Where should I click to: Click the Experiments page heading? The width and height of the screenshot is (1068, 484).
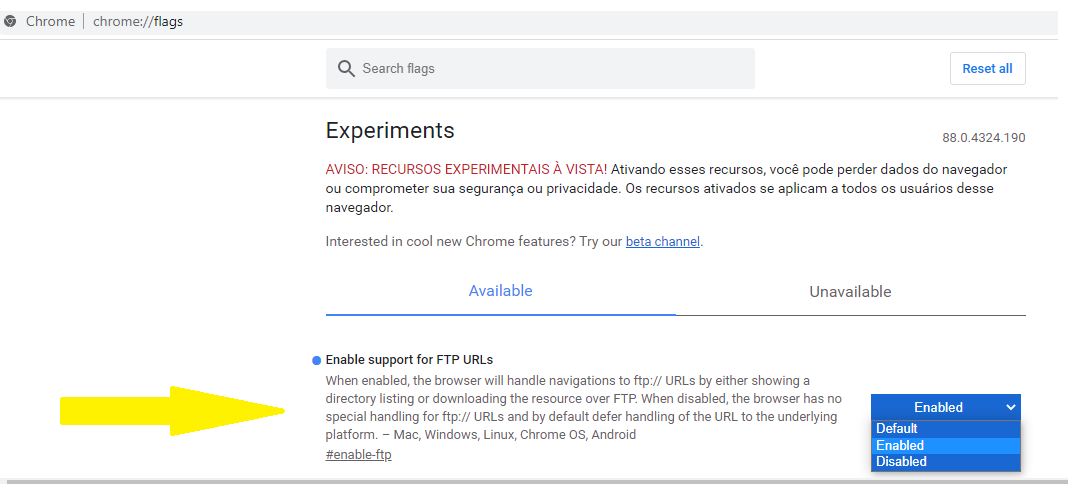coord(390,130)
